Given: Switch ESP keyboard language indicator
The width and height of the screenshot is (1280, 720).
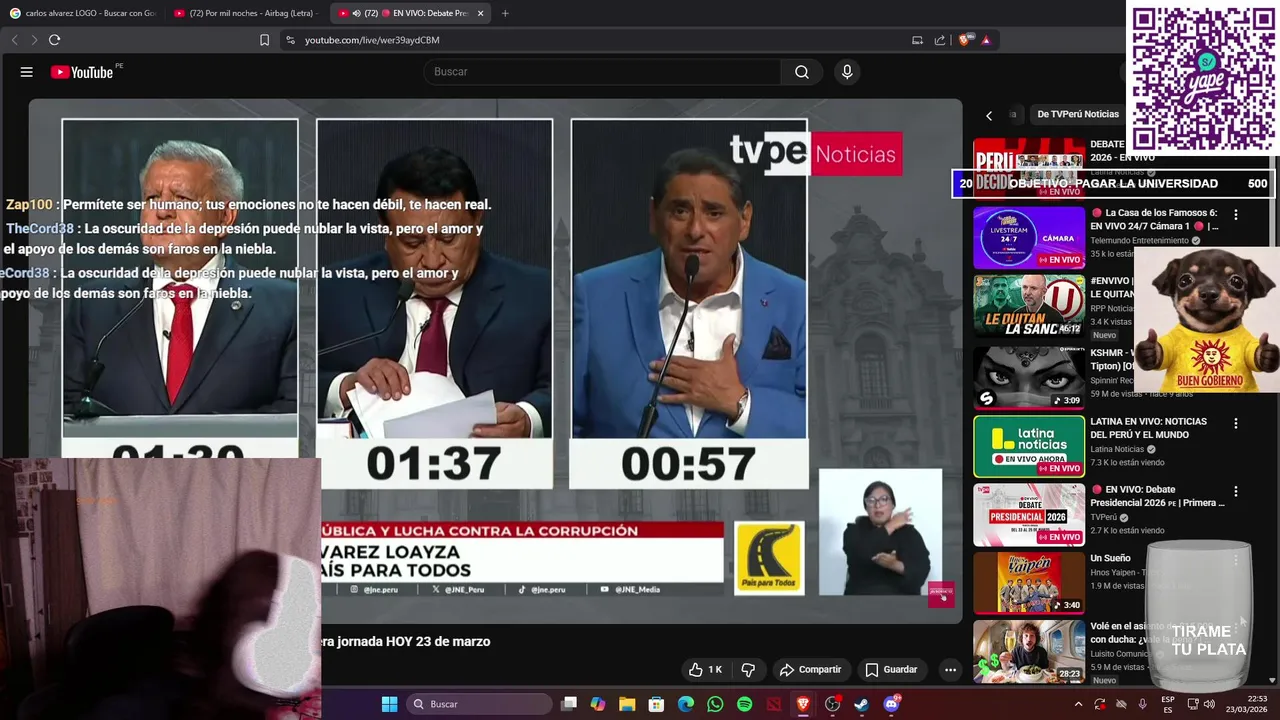Looking at the screenshot, I should point(1168,704).
